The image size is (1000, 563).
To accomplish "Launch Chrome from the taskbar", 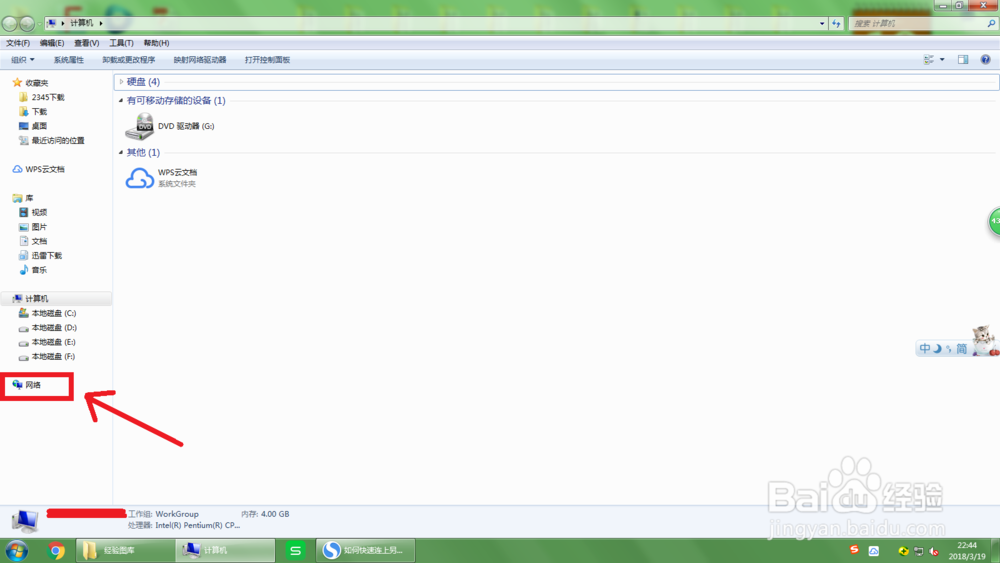I will pyautogui.click(x=56, y=550).
